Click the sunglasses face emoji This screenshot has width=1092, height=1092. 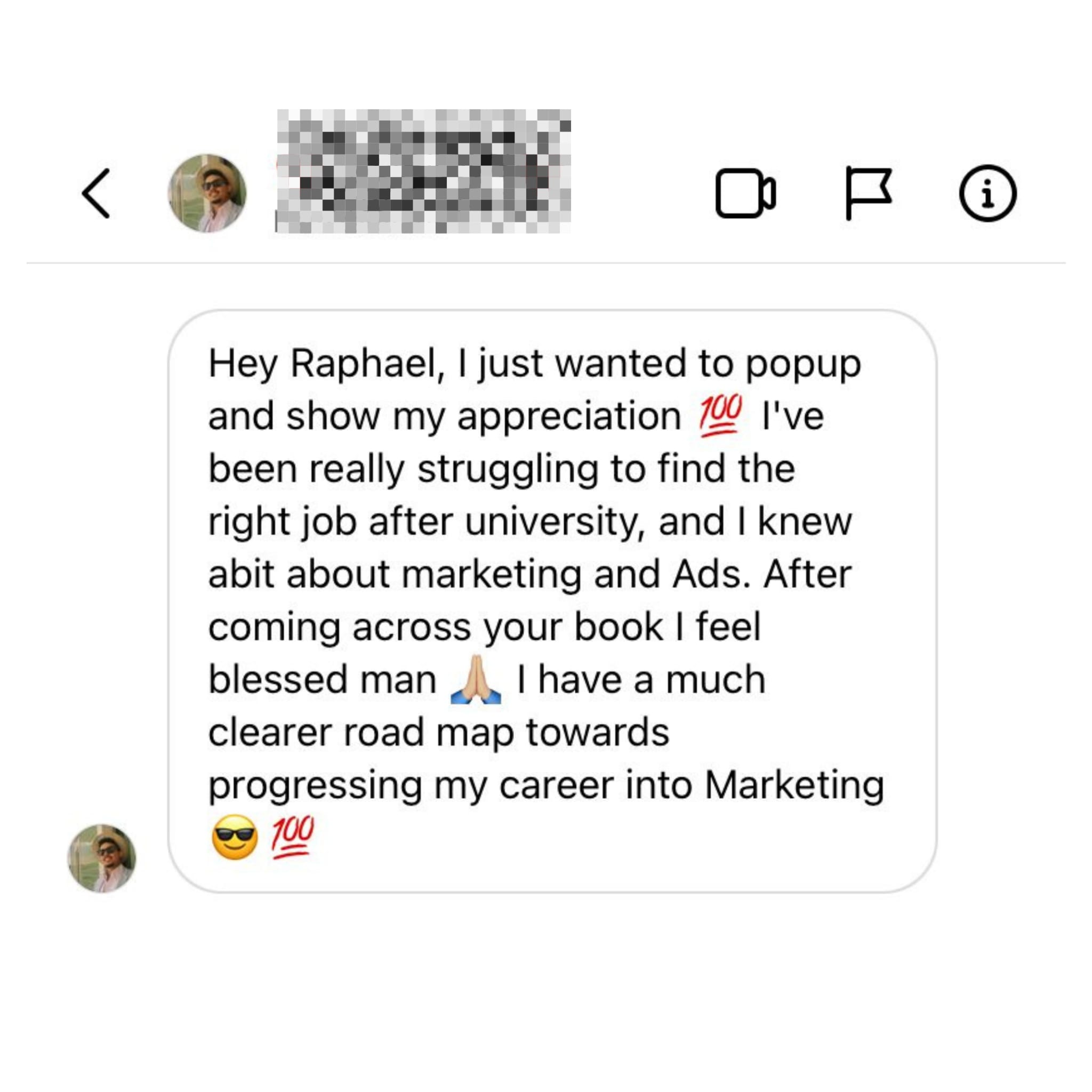pos(234,838)
